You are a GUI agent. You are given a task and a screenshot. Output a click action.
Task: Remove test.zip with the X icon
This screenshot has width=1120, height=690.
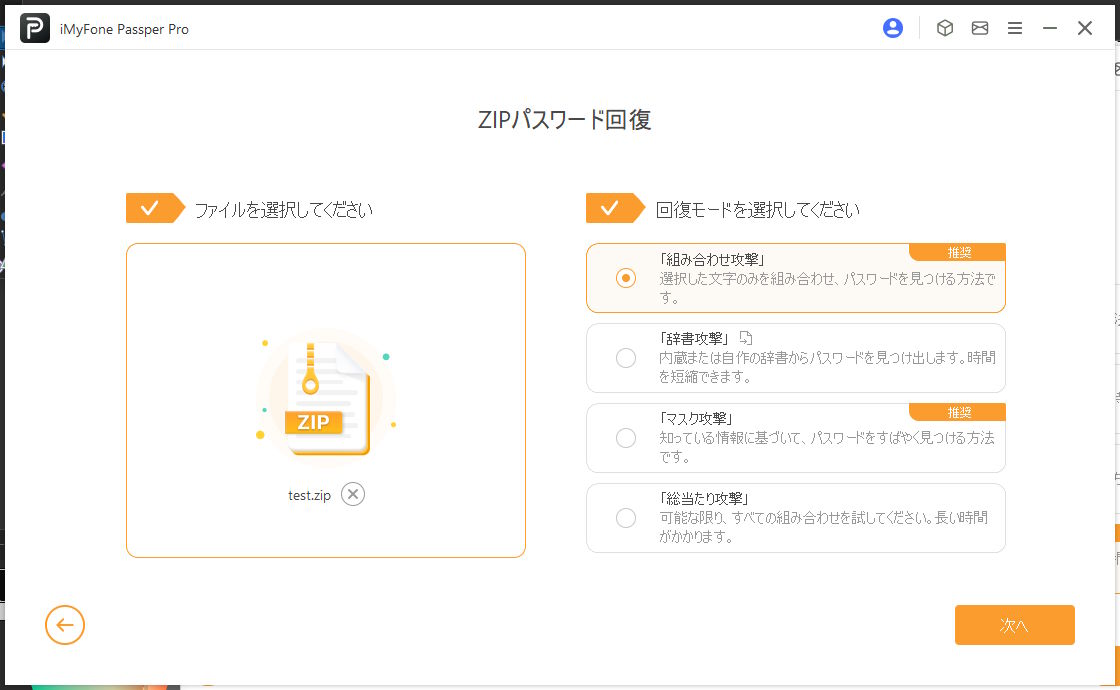[x=353, y=494]
